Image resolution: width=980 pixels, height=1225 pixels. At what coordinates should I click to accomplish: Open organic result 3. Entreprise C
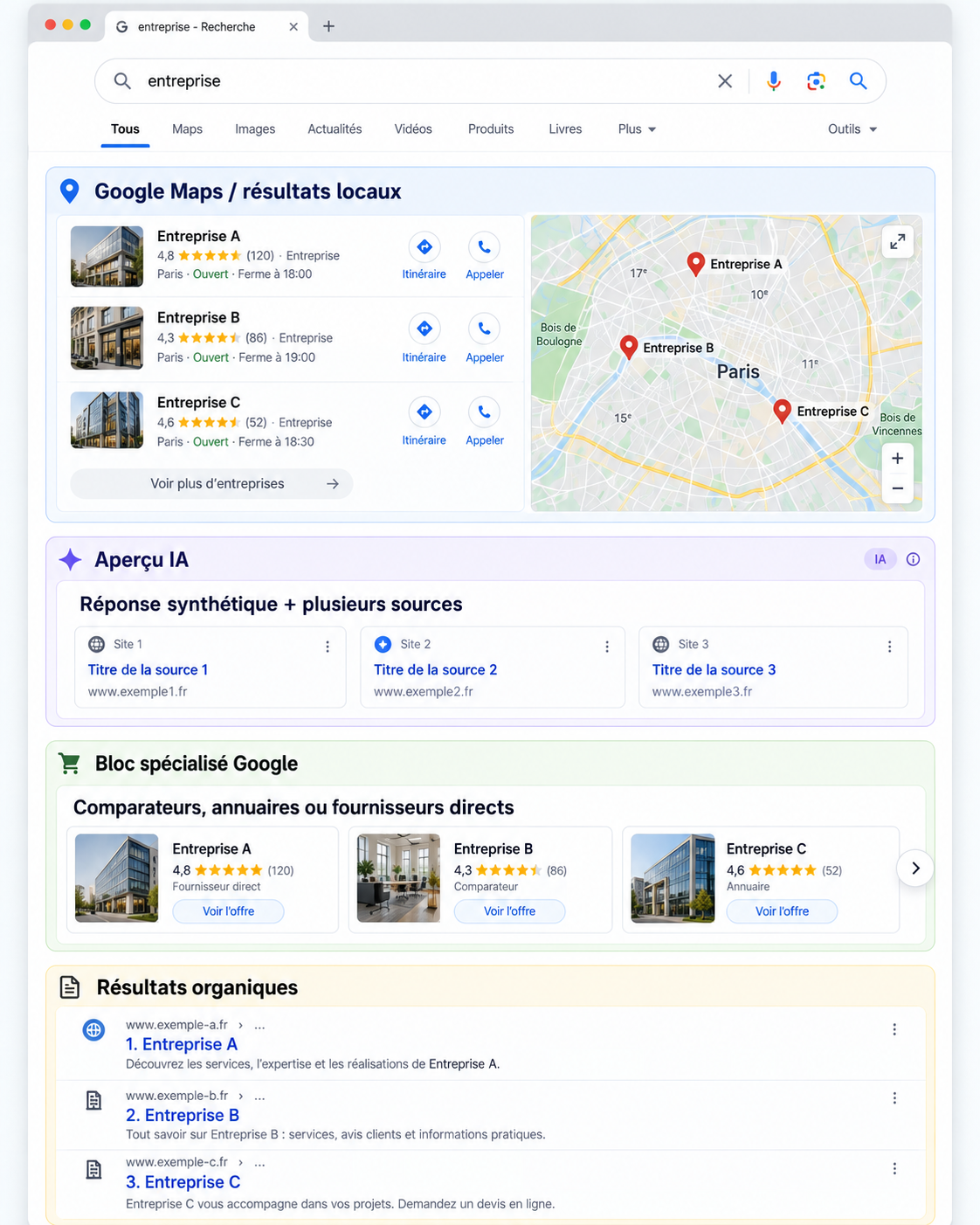click(x=183, y=1182)
